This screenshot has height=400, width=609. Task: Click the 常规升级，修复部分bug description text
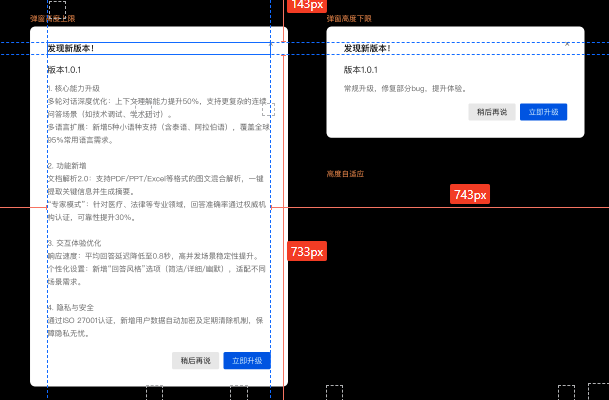[x=405, y=88]
